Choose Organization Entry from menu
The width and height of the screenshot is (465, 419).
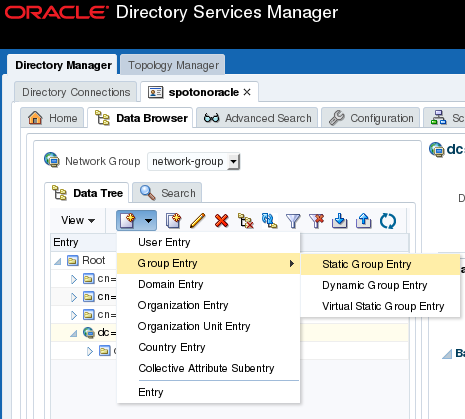209,305
